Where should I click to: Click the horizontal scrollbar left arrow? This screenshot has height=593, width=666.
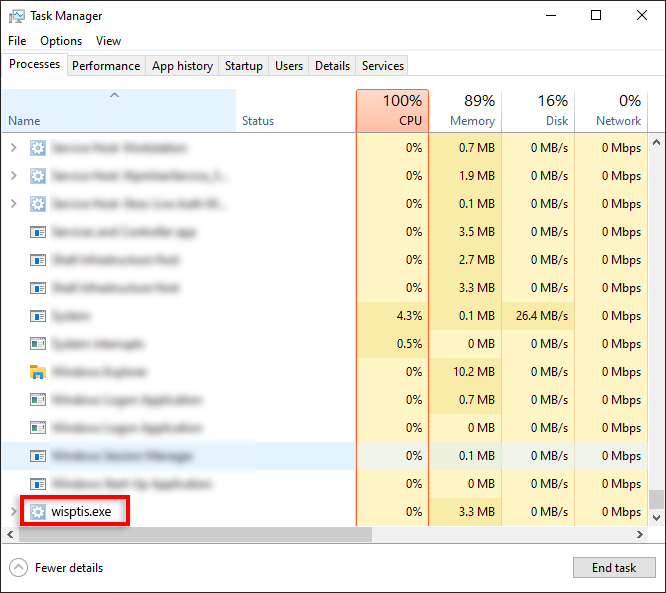tap(10, 534)
